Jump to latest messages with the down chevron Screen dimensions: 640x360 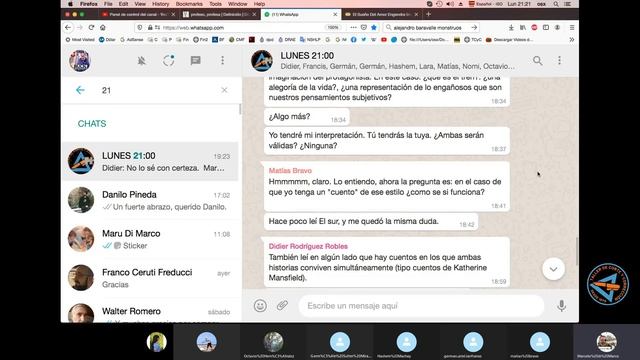(553, 269)
